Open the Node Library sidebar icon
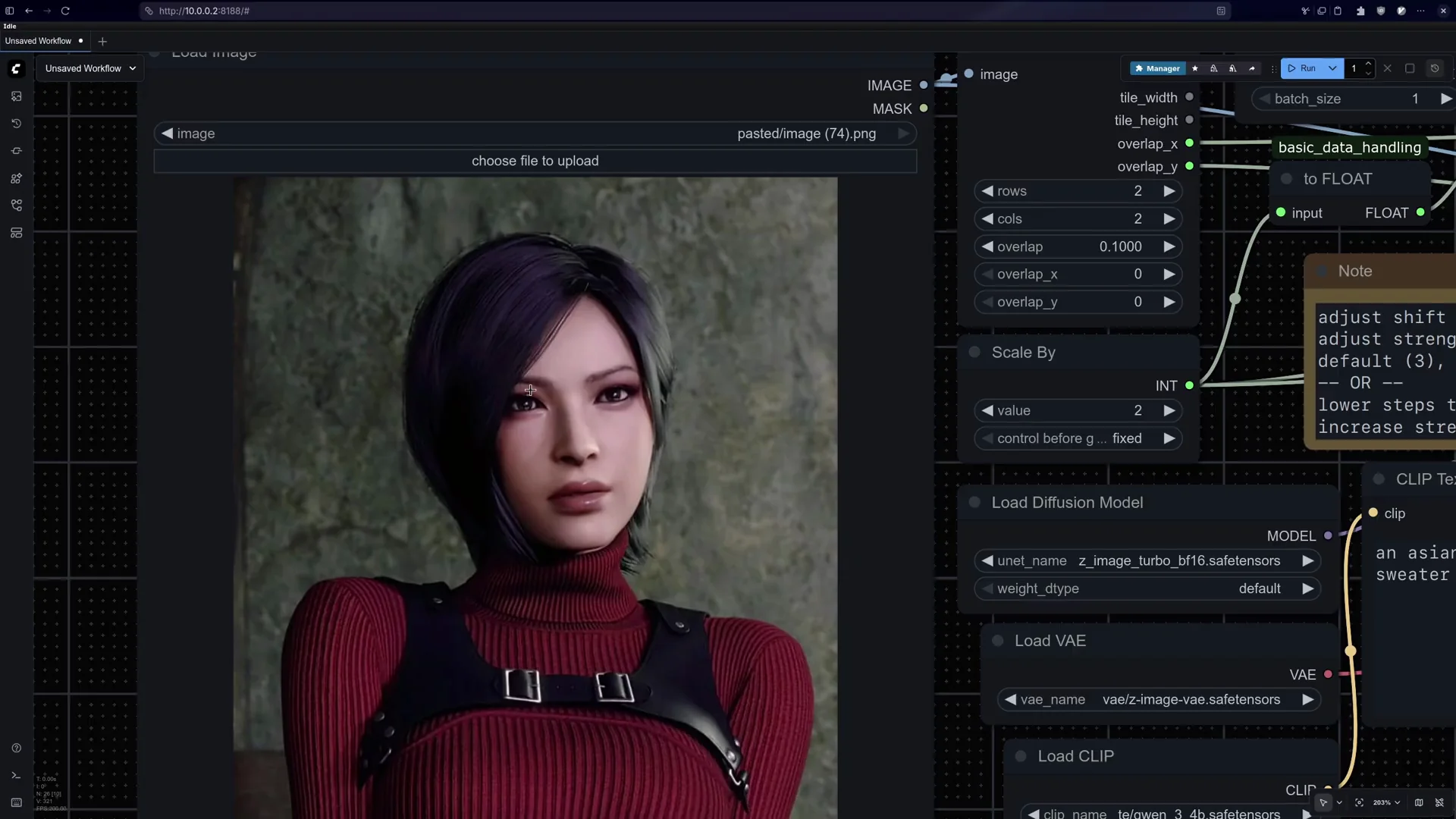The width and height of the screenshot is (1456, 819). (x=16, y=178)
